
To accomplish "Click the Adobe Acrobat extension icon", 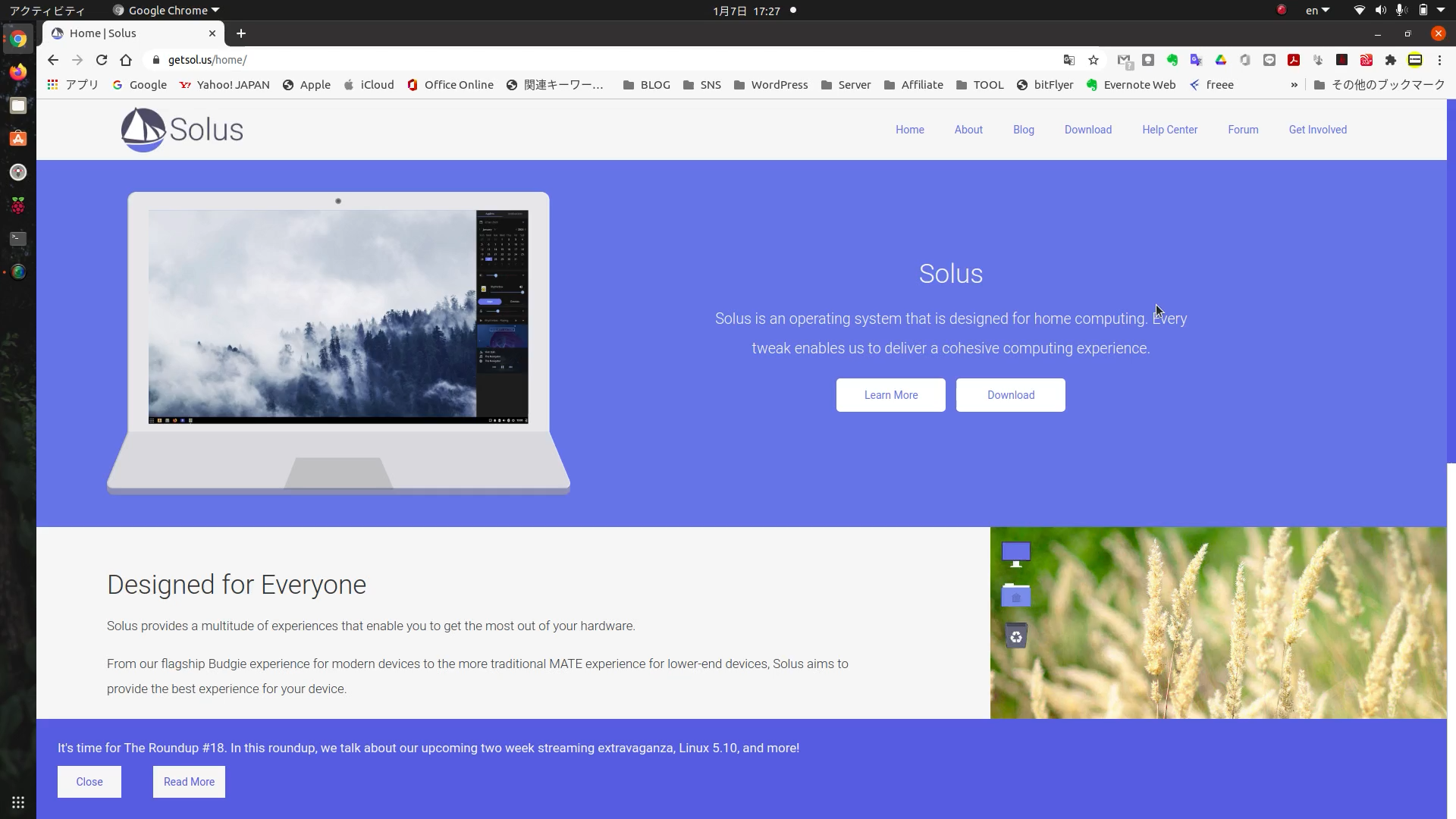I will (x=1294, y=60).
